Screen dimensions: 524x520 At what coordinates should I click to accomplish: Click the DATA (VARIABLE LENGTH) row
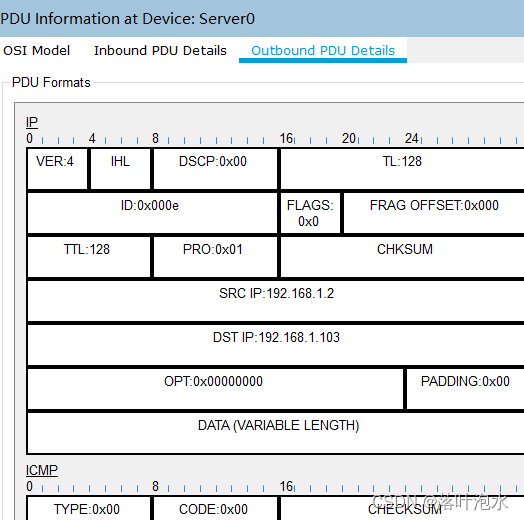point(276,433)
